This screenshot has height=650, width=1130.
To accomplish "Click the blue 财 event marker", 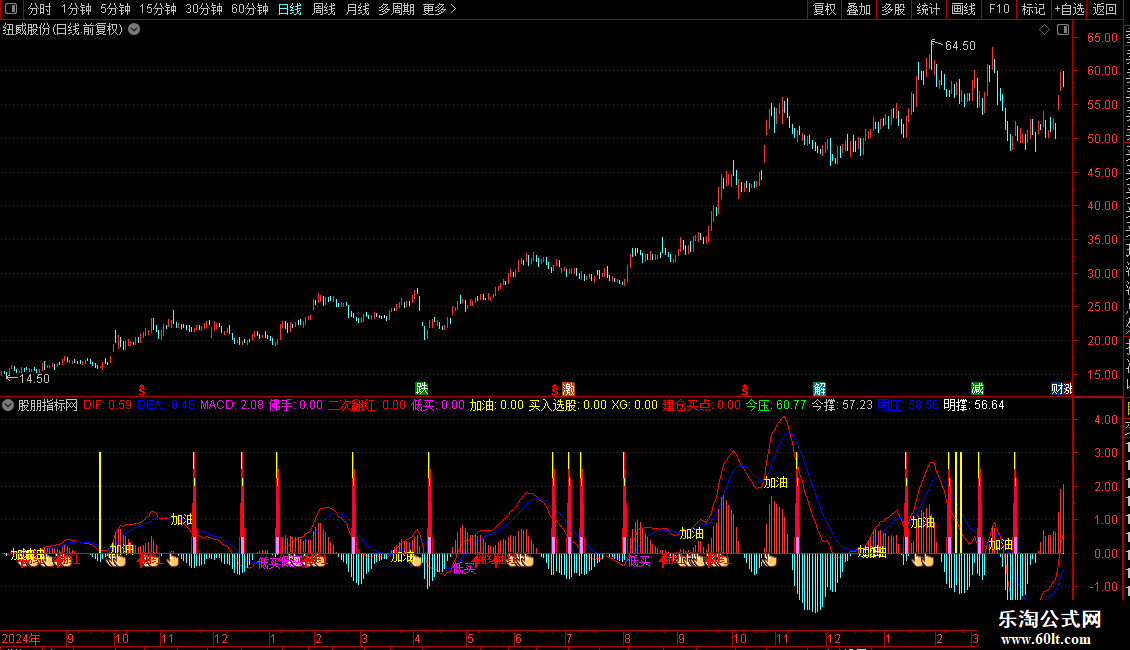I will tap(1057, 389).
